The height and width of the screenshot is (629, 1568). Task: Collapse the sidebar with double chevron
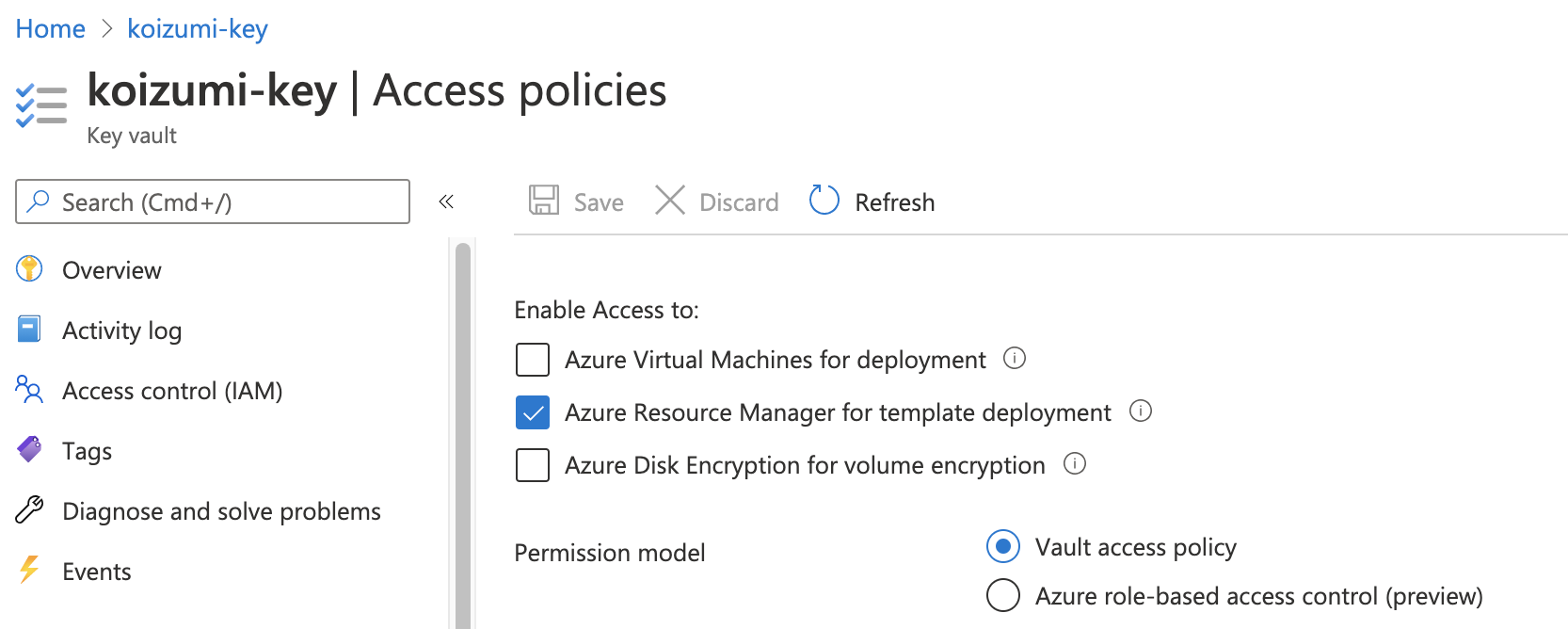pos(446,202)
